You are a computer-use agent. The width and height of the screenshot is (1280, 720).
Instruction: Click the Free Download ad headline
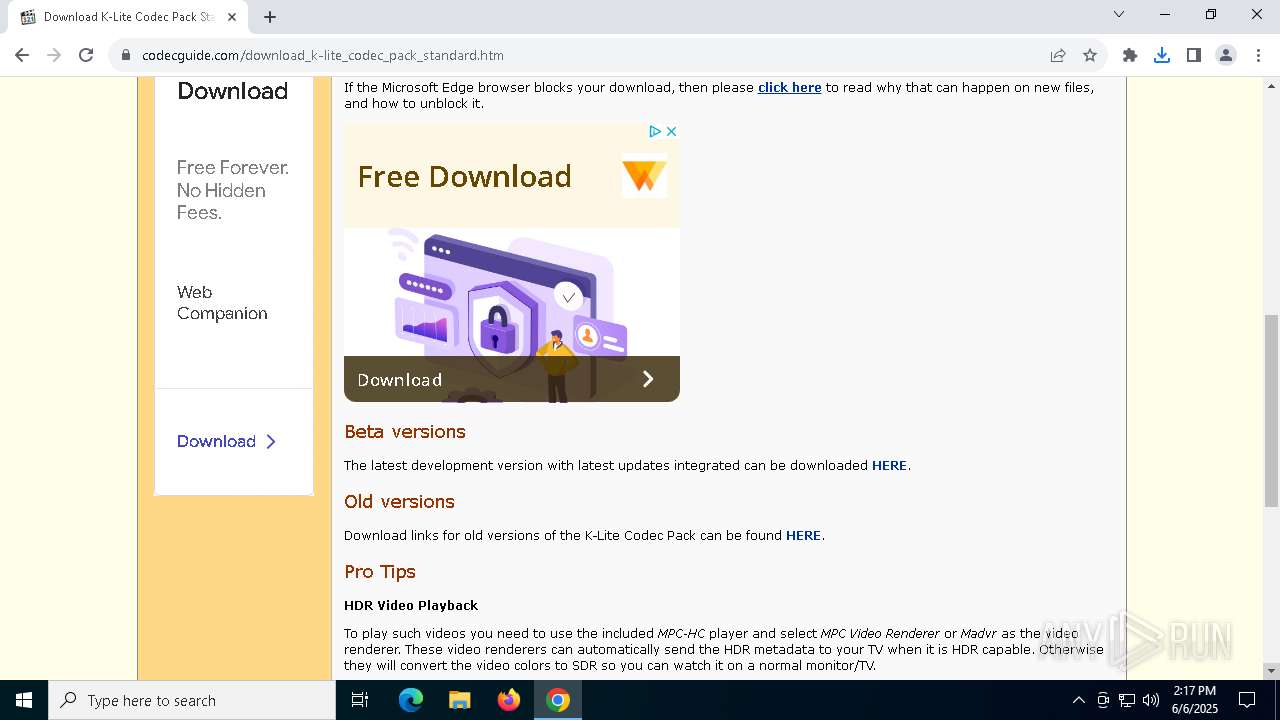(x=464, y=177)
